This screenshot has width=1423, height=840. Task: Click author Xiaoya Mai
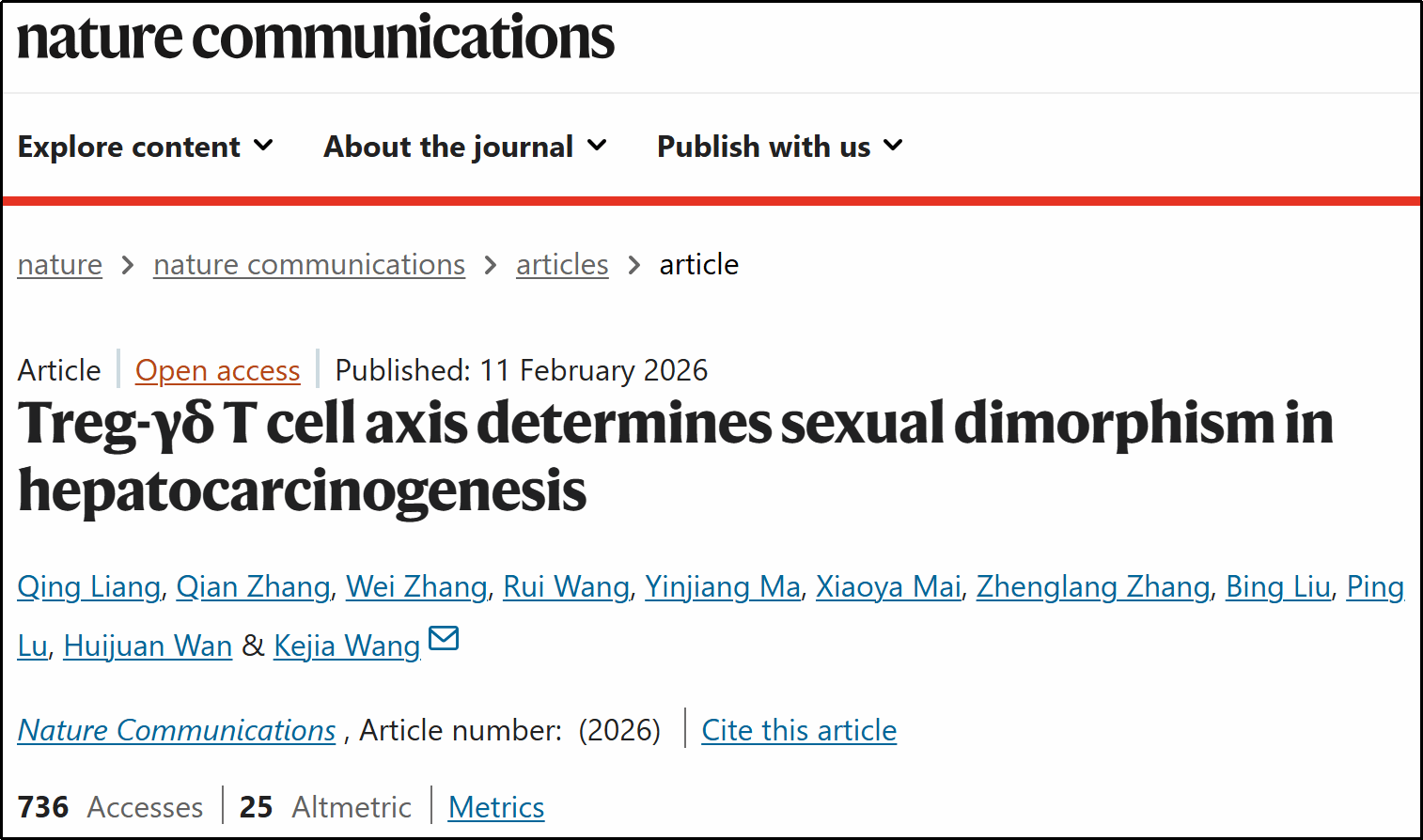tap(888, 587)
